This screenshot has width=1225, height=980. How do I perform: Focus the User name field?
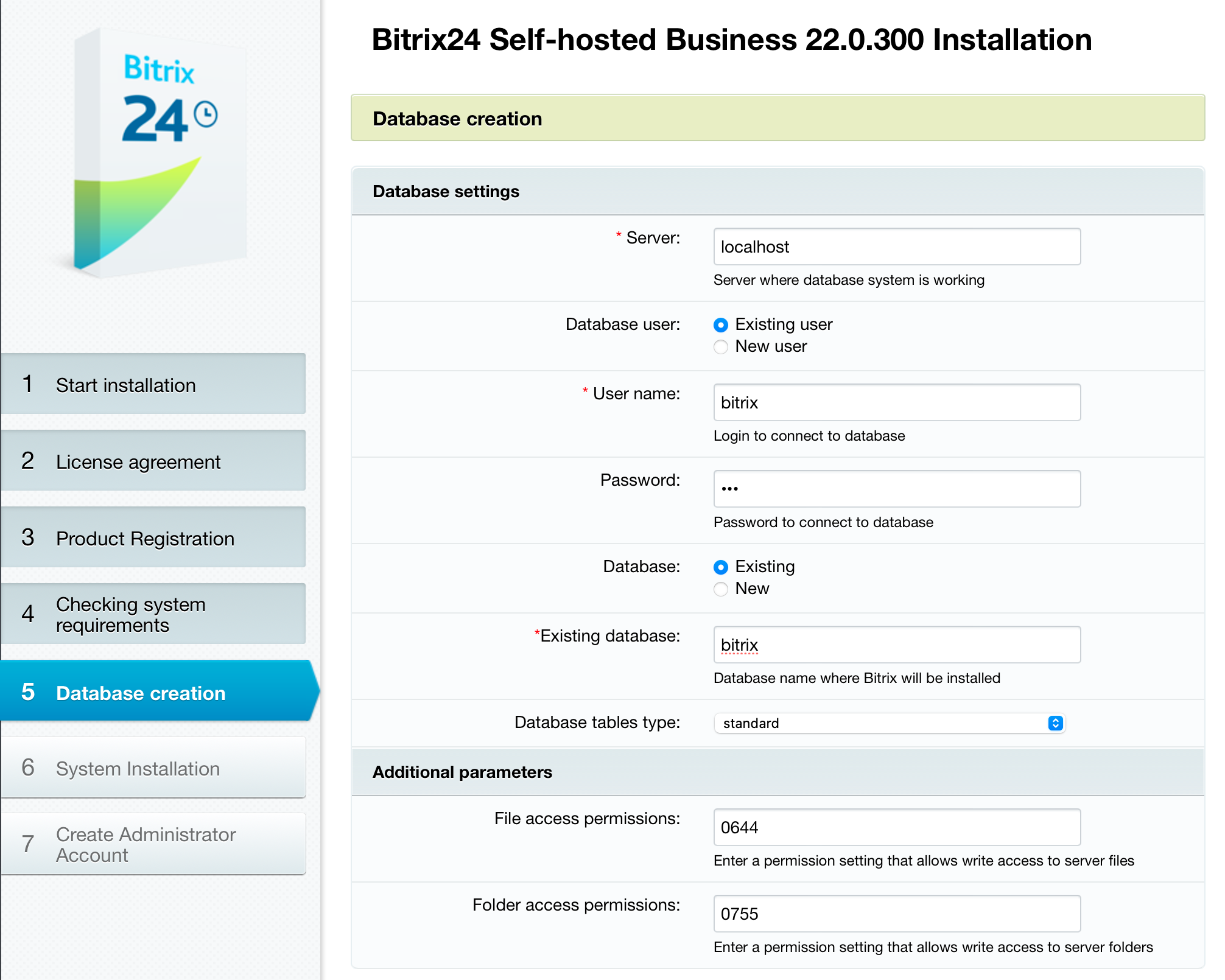coord(896,403)
